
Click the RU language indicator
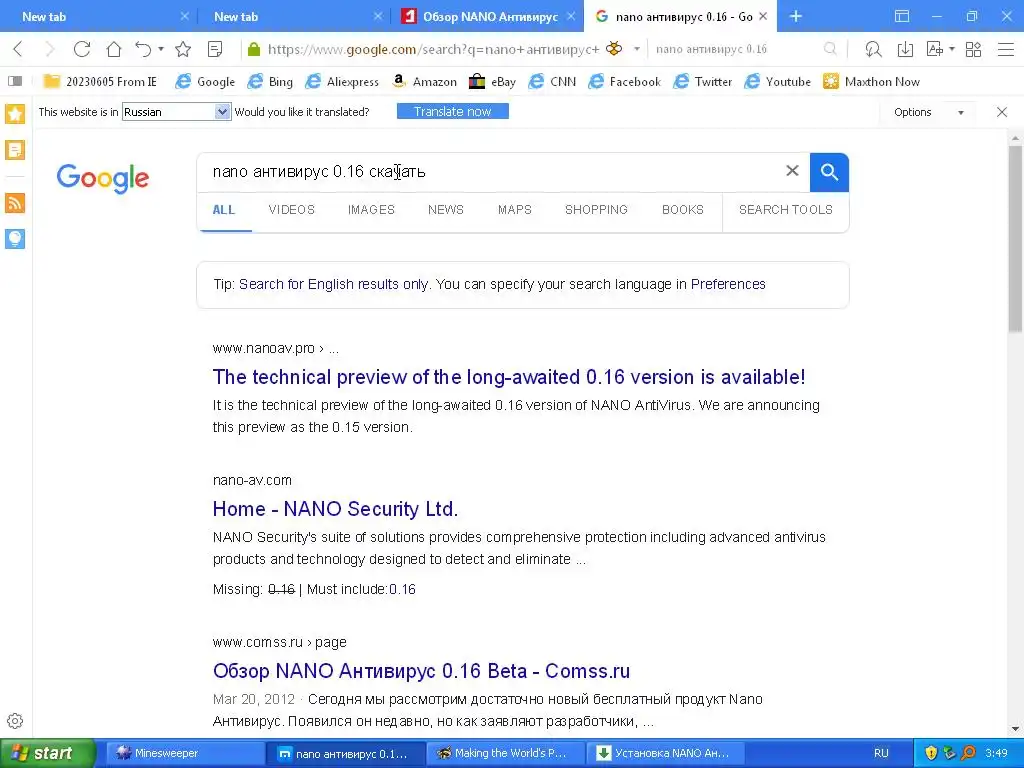tap(881, 753)
